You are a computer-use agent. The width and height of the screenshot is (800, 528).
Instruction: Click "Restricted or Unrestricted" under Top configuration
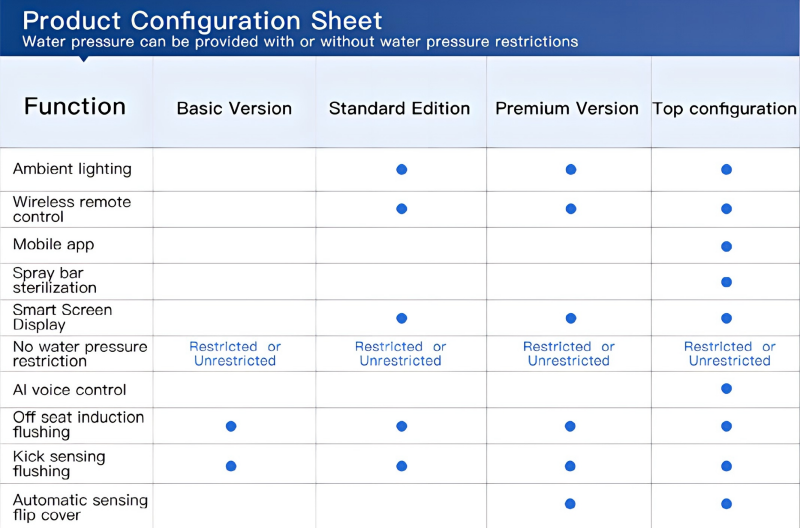tap(729, 354)
